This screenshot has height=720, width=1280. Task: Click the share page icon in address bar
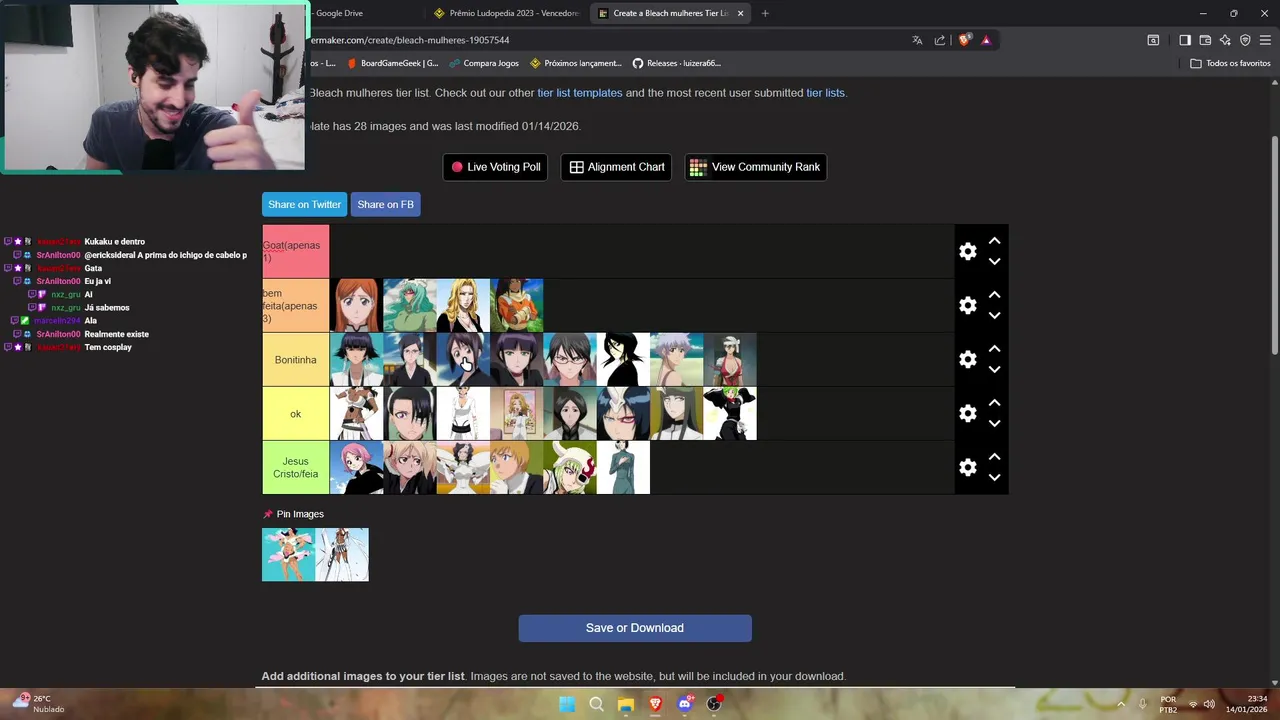(940, 40)
